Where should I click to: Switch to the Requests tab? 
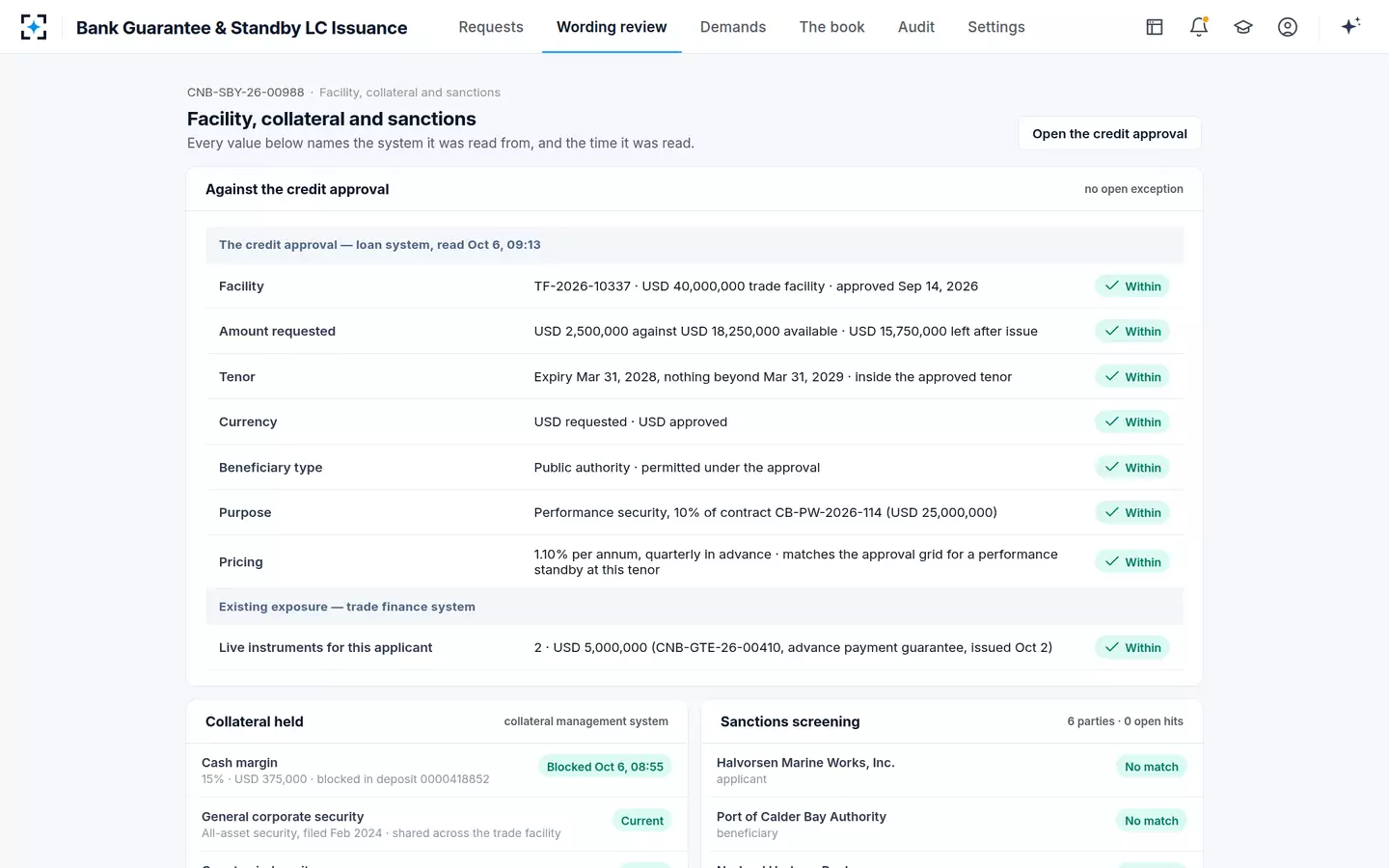point(491,27)
